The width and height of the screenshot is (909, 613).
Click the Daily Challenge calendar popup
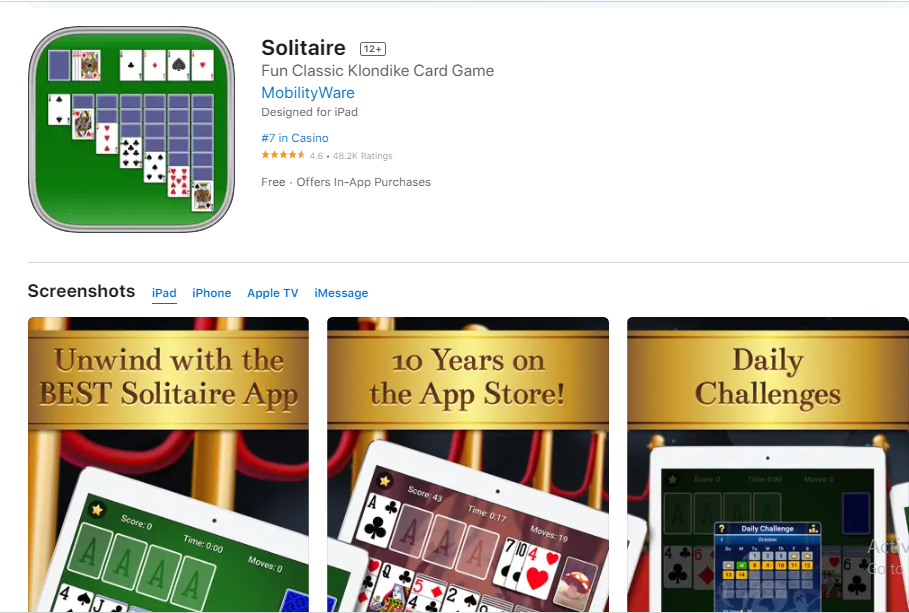(768, 565)
